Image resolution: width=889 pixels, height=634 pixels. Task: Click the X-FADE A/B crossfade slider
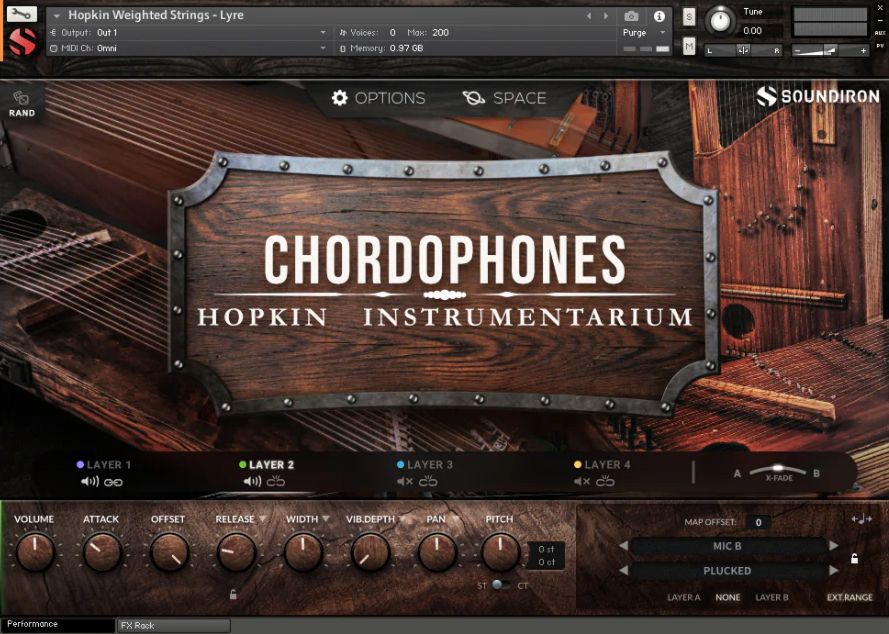click(777, 472)
